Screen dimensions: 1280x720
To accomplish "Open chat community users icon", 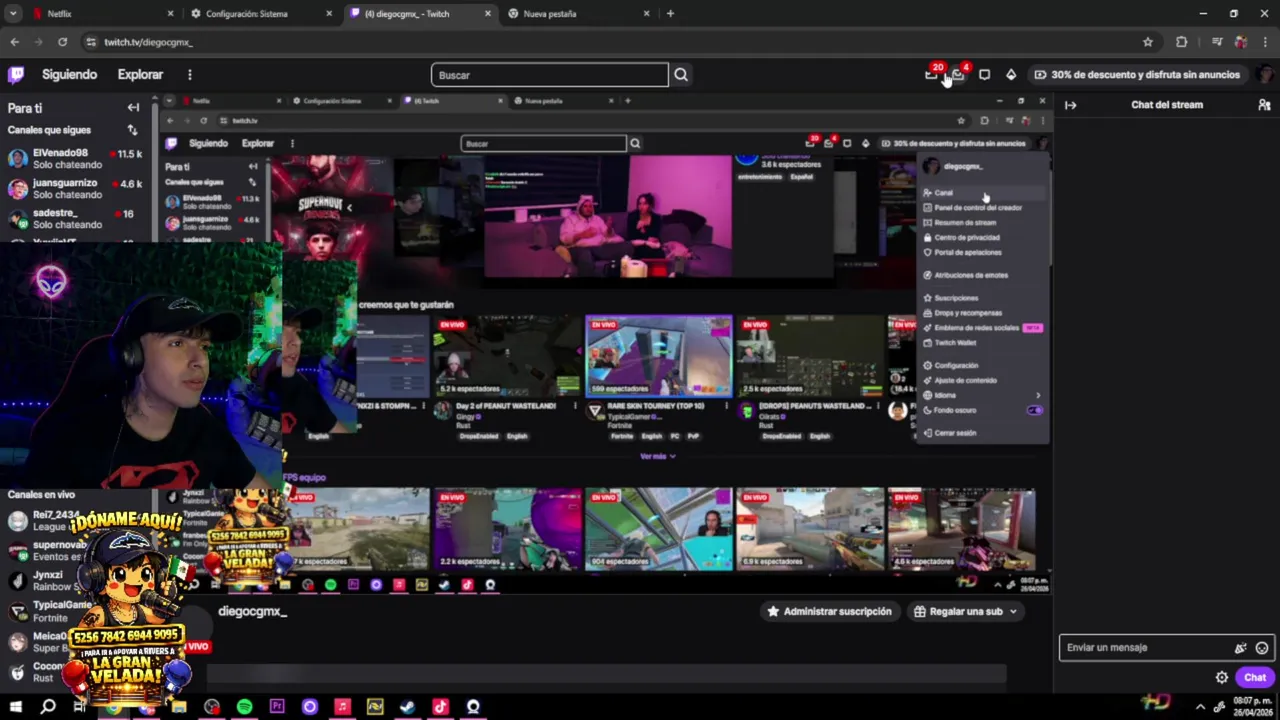I will (1264, 105).
